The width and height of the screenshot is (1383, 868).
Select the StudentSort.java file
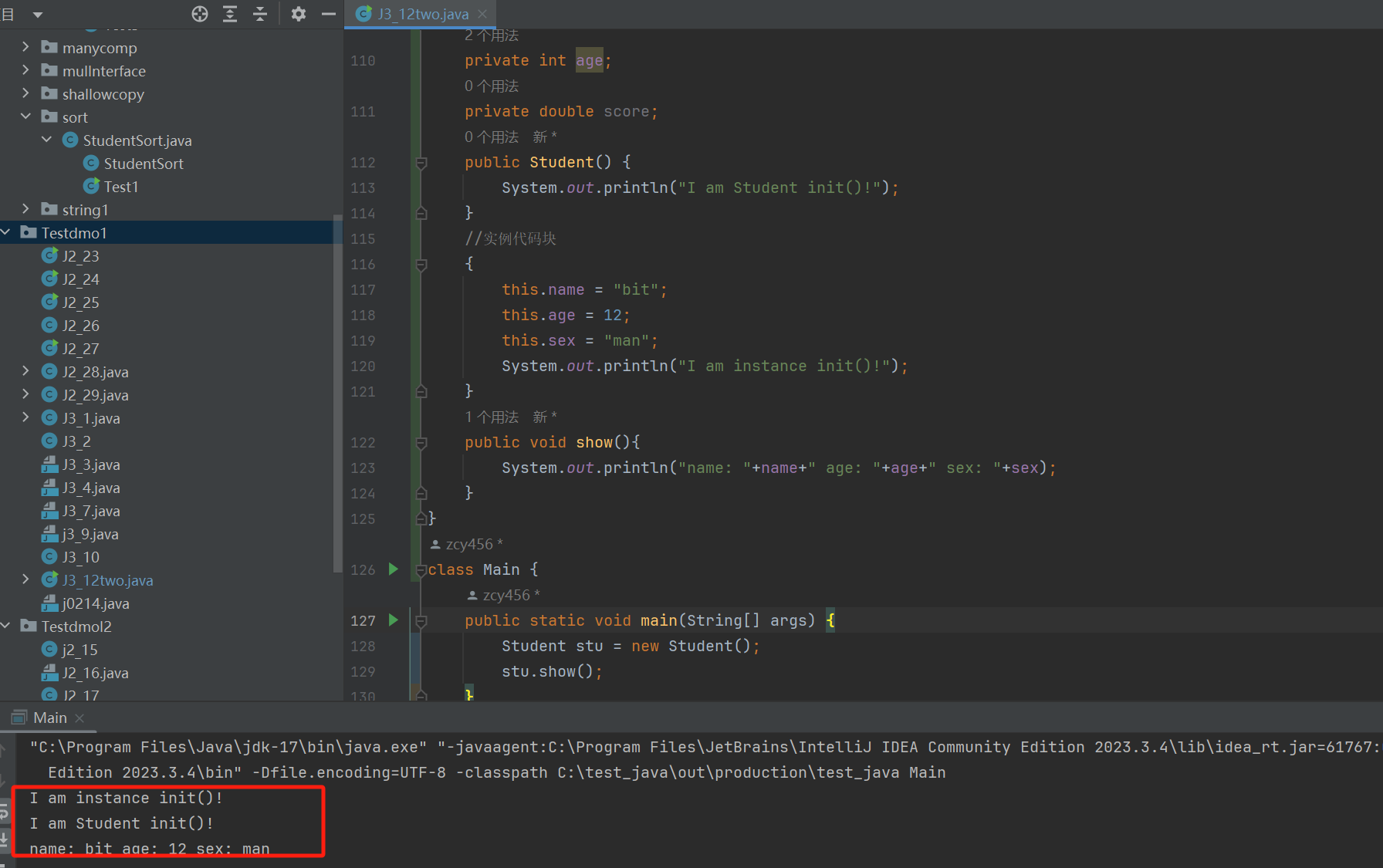tap(137, 140)
